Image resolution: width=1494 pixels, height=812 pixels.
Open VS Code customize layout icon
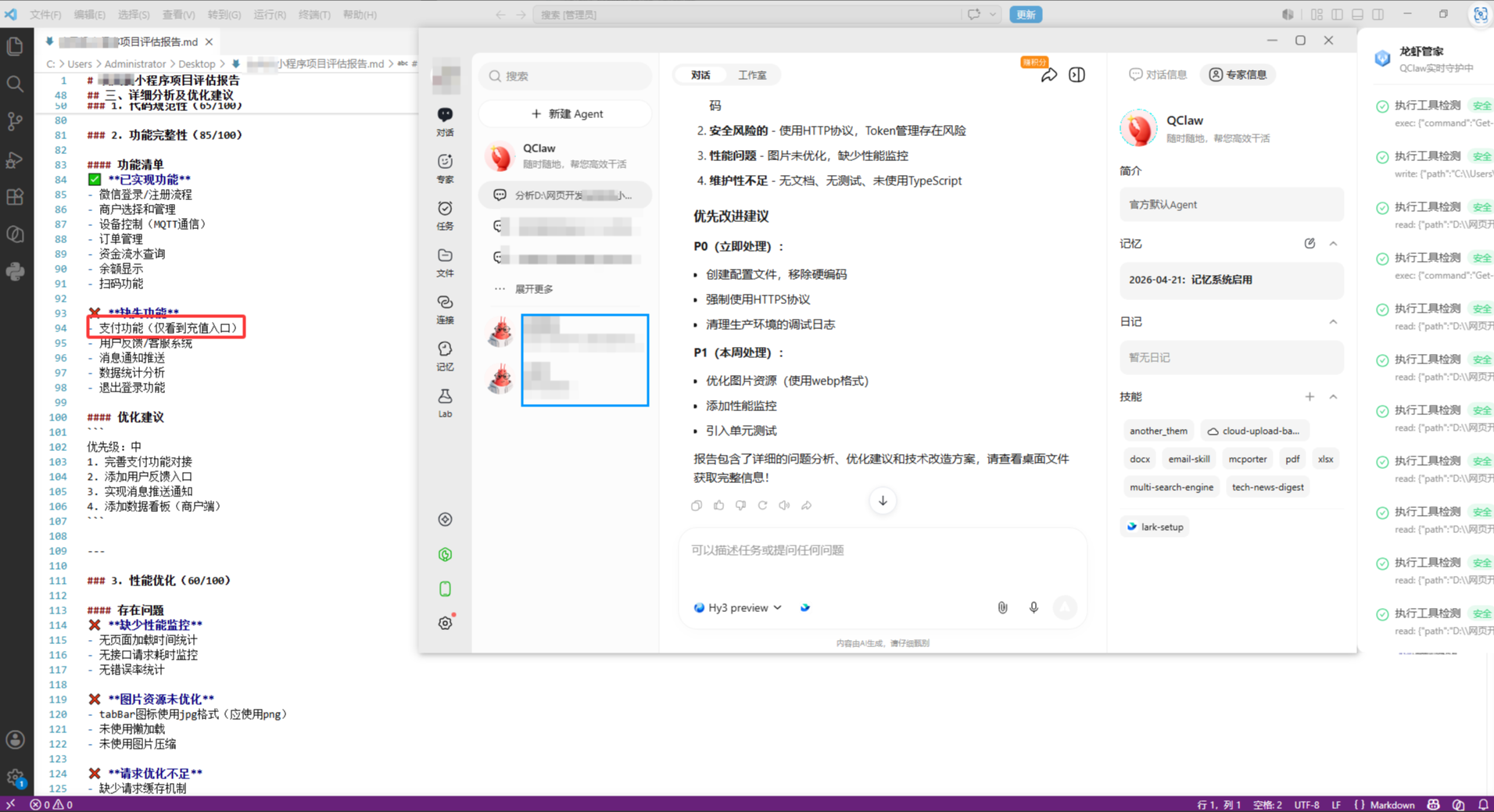click(1317, 14)
